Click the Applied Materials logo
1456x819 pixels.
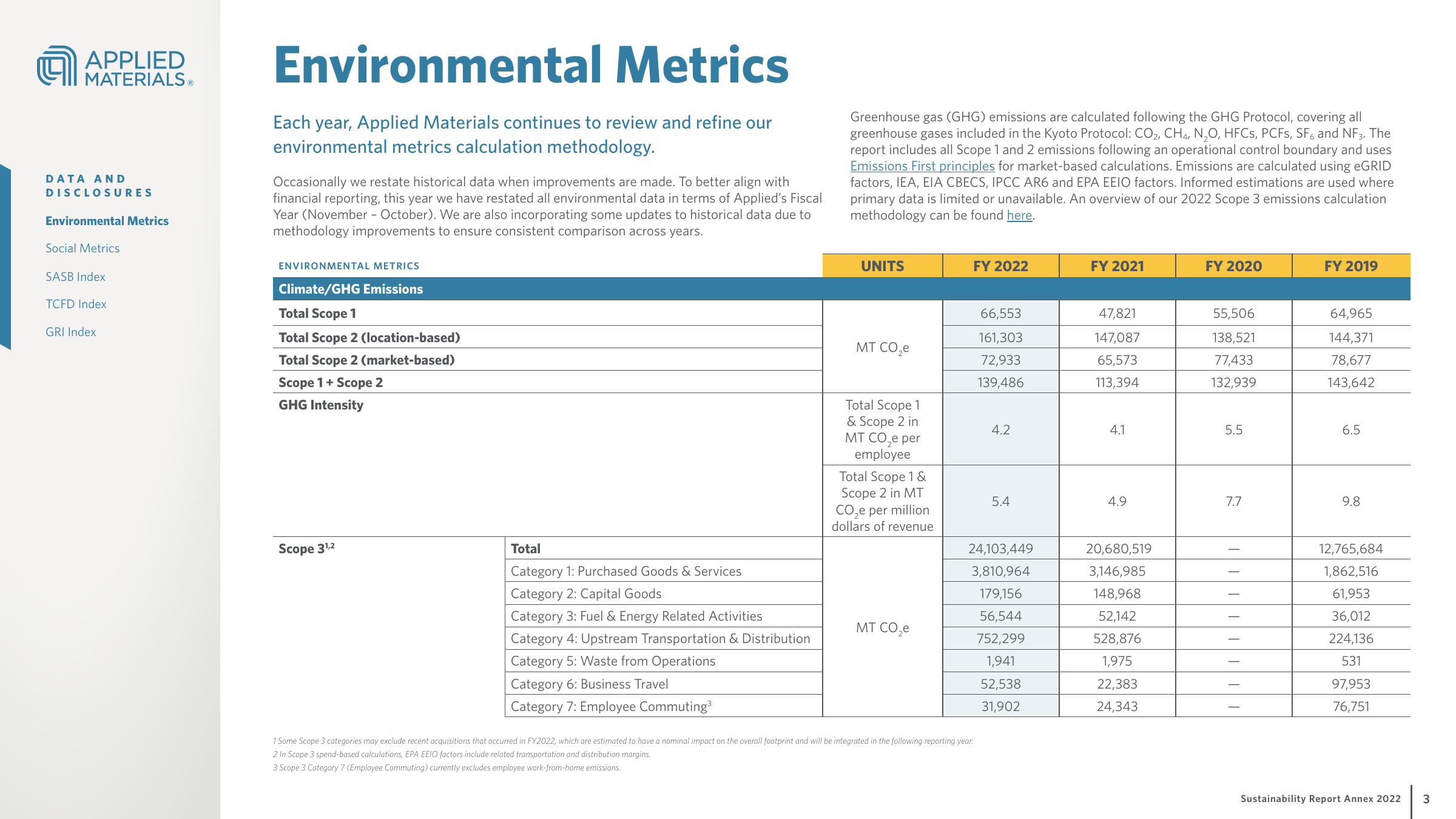pyautogui.click(x=115, y=66)
